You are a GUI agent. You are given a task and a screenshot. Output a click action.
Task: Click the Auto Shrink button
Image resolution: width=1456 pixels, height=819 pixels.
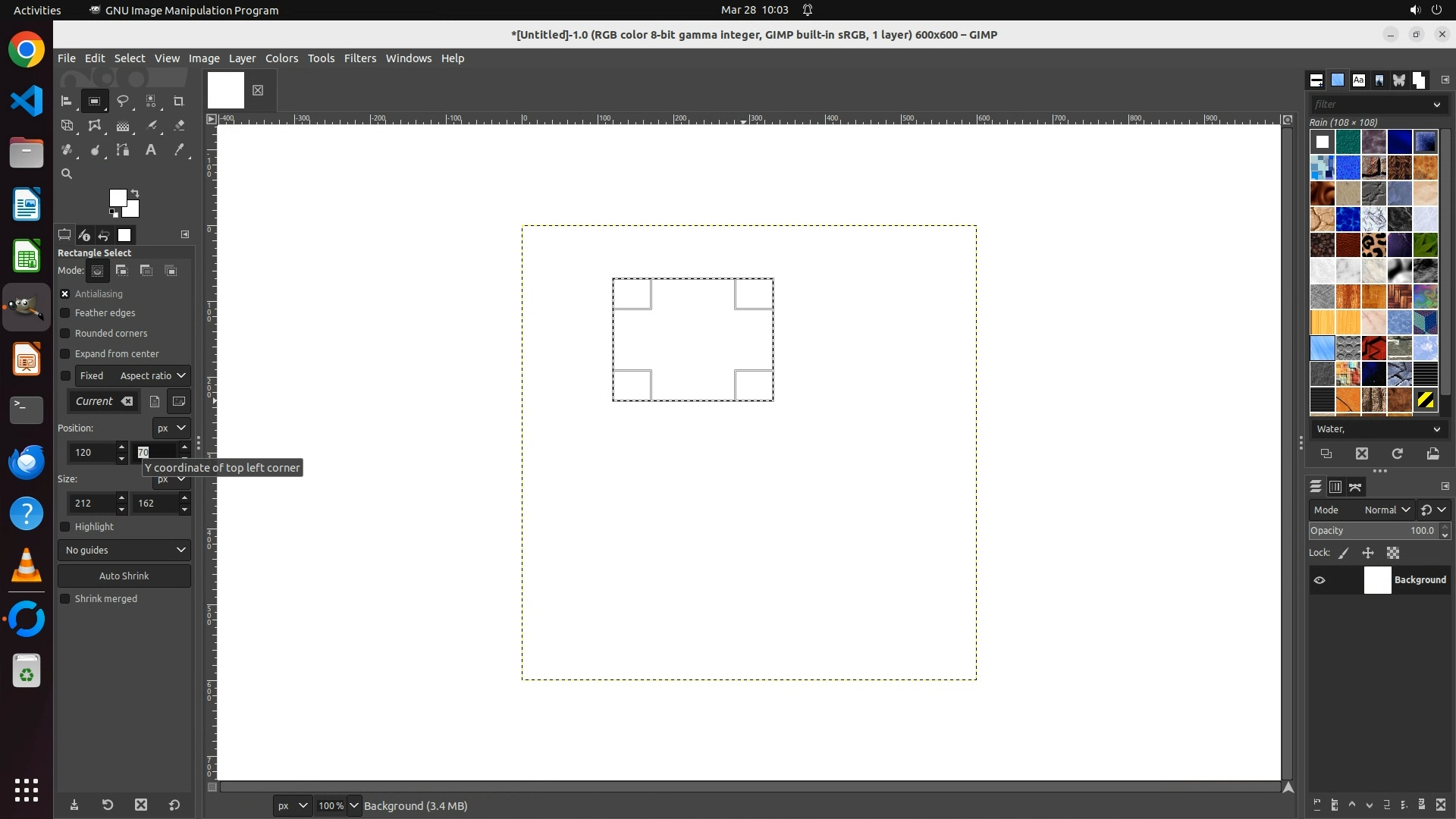(x=124, y=576)
